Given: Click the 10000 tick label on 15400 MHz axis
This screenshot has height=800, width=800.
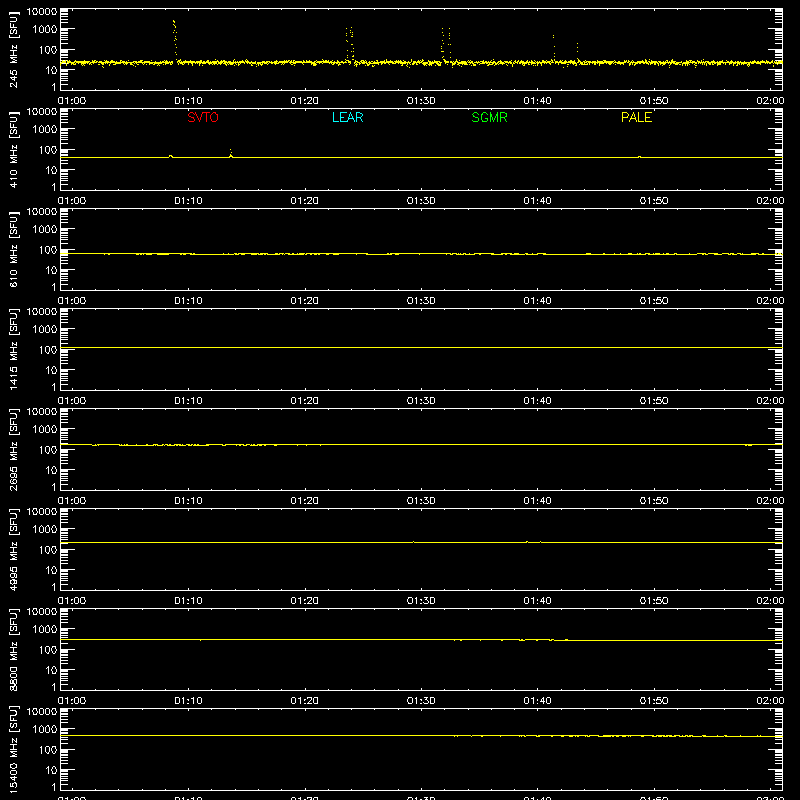Looking at the screenshot, I should 42,711.
